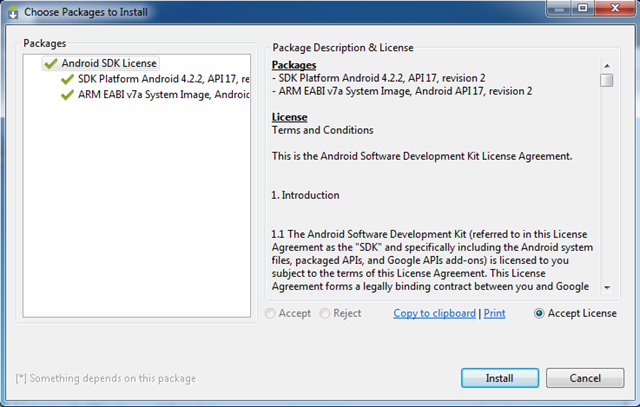Viewport: 640px width, 407px height.
Task: Close the Choose Packages to Install dialog
Action: [x=615, y=8]
